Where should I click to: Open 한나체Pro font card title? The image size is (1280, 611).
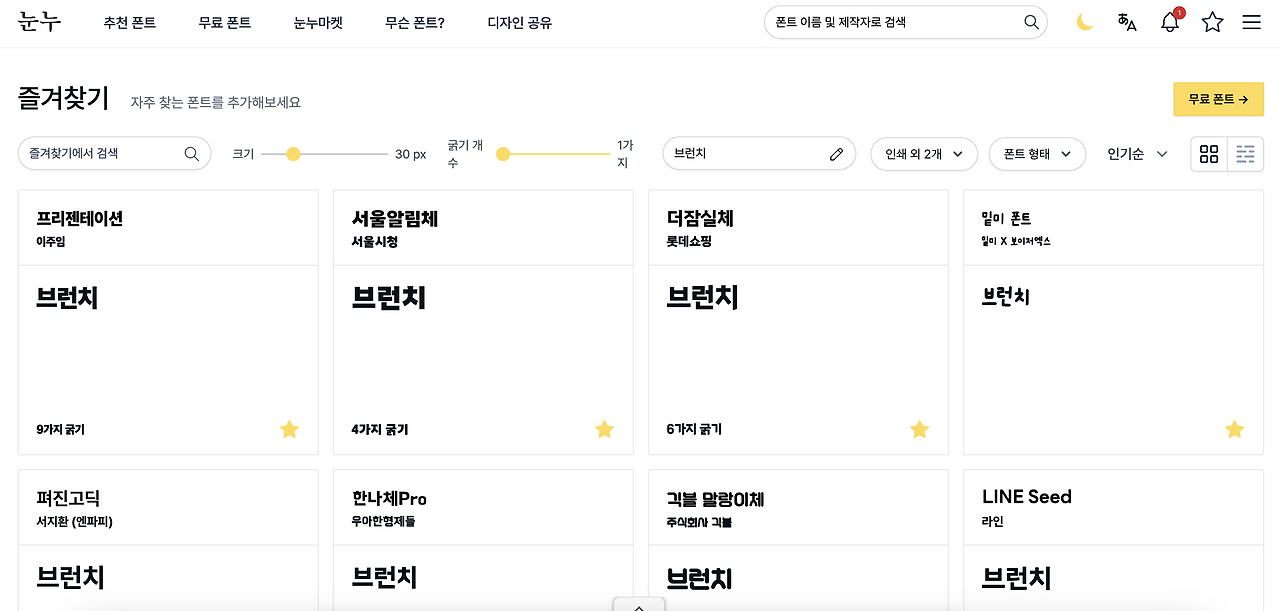(389, 498)
